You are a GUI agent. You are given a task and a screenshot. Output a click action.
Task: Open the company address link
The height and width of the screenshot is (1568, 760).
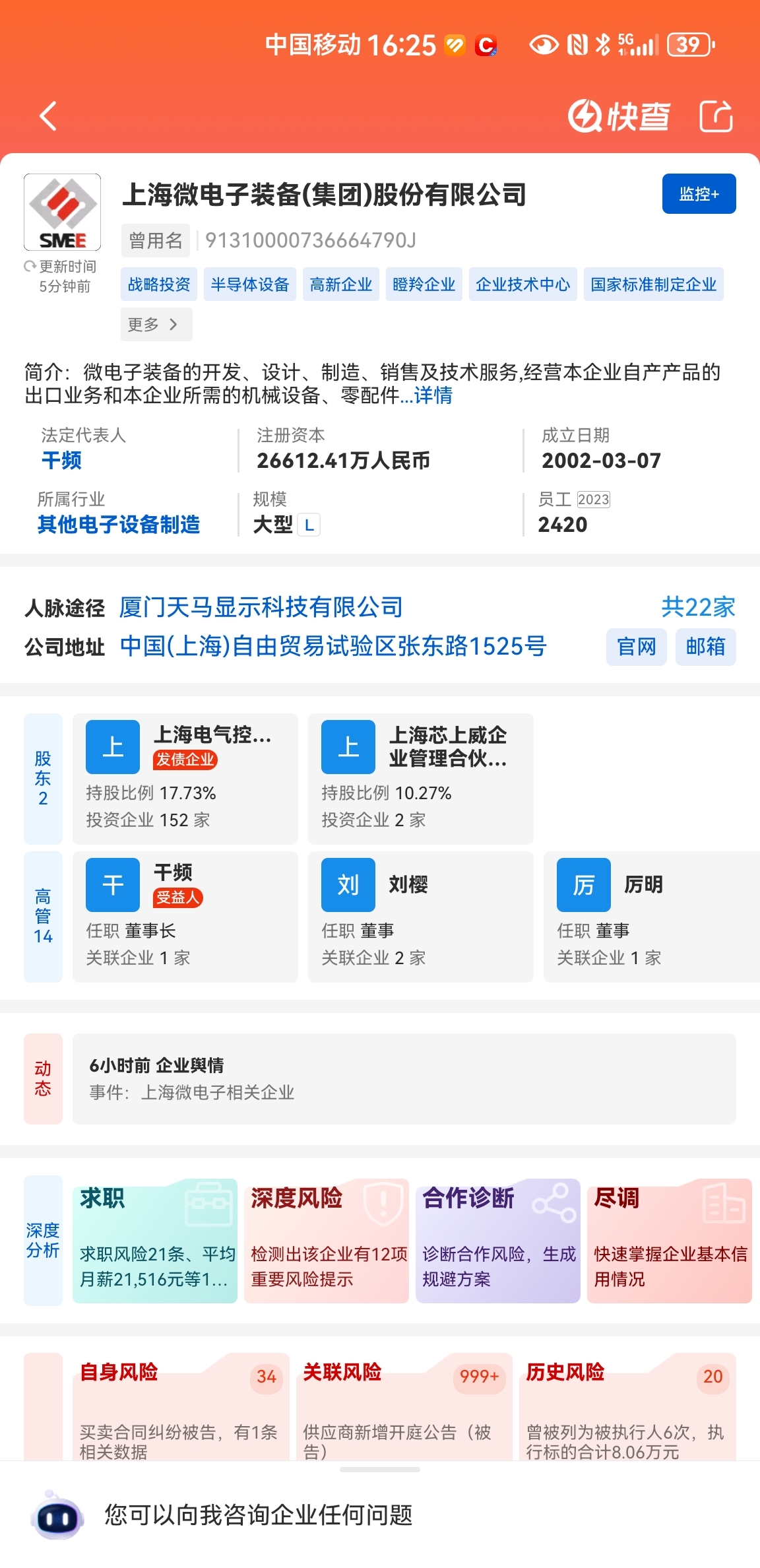[x=333, y=647]
